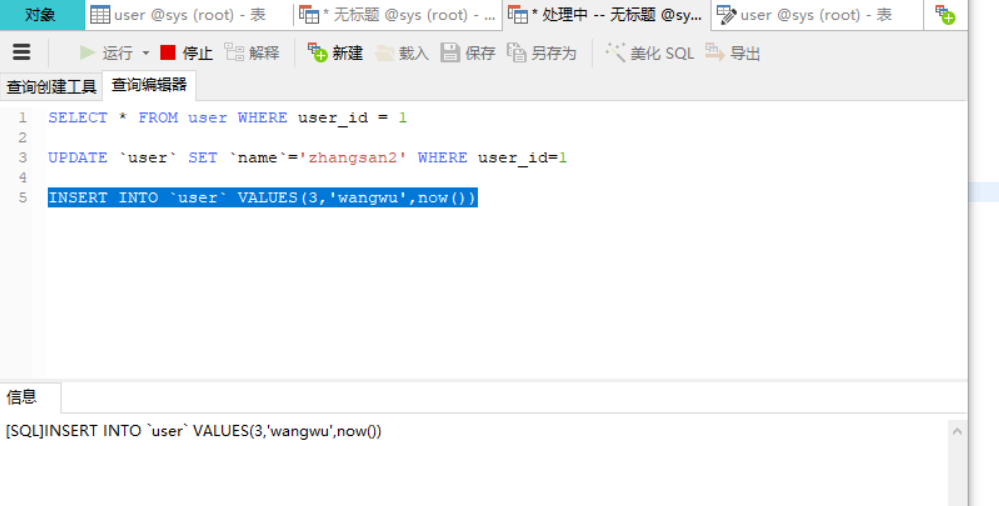
Task: Export results with 导出
Action: click(x=733, y=53)
